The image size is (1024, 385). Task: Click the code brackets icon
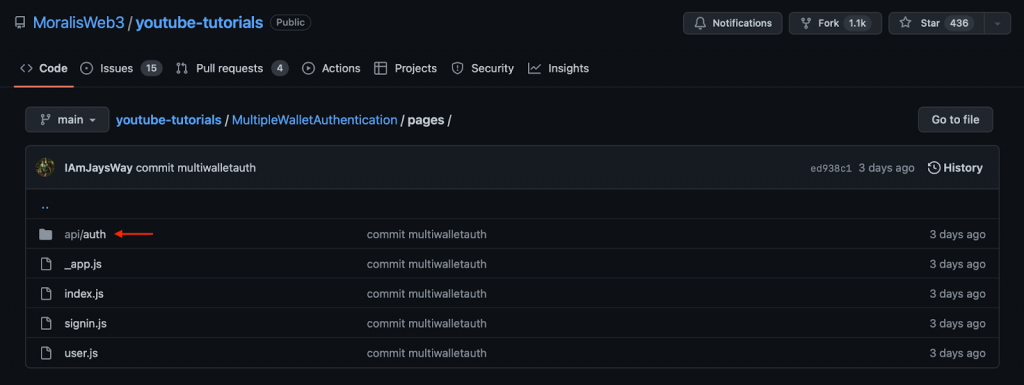click(x=26, y=68)
